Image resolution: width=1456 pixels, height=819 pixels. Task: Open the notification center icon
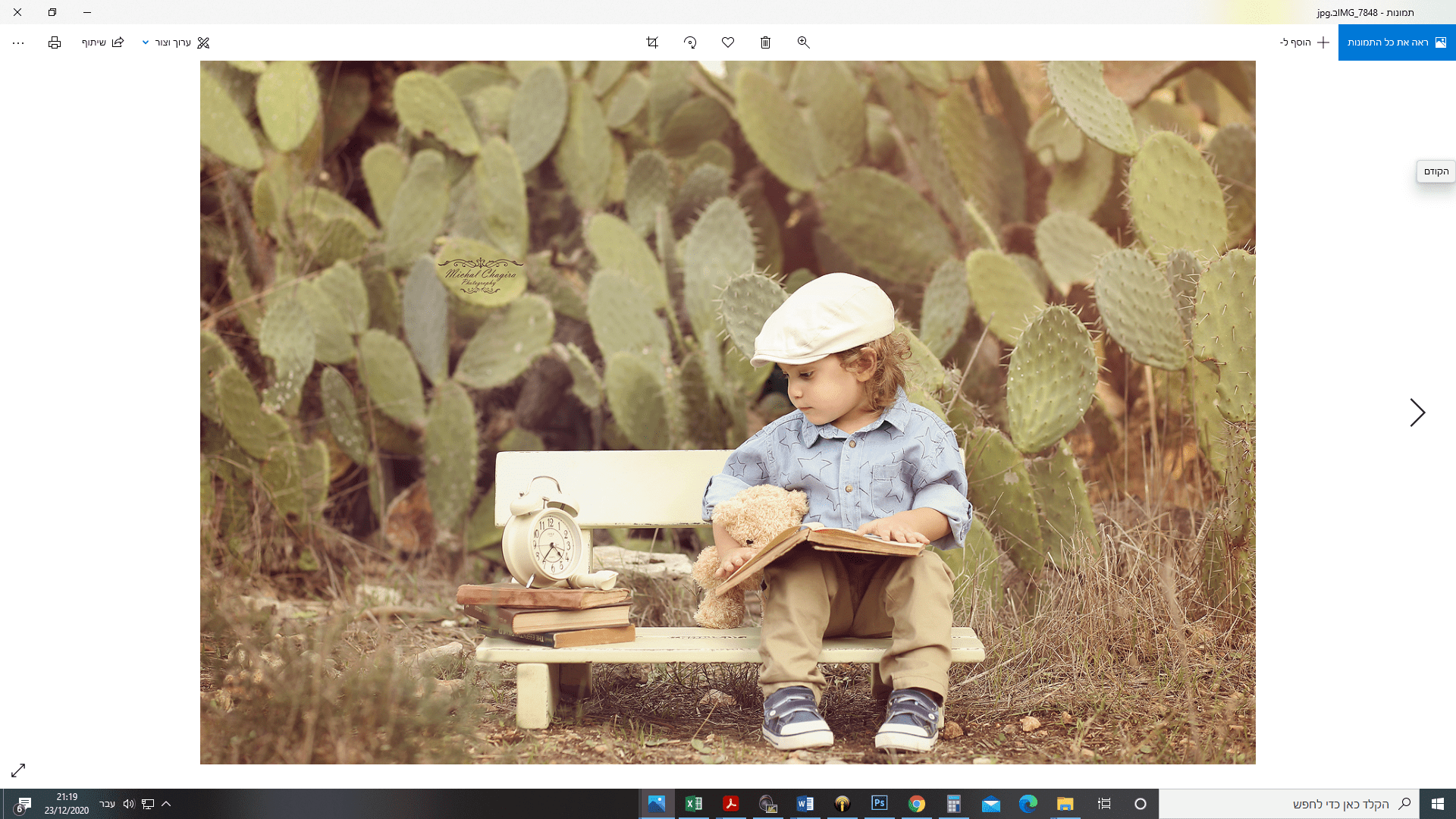(23, 804)
